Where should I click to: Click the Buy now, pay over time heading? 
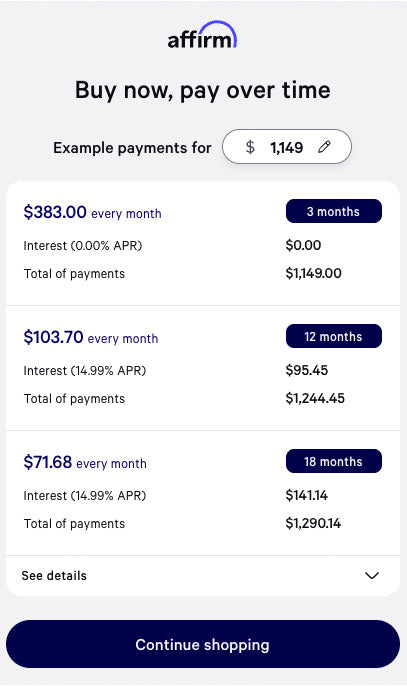(203, 91)
